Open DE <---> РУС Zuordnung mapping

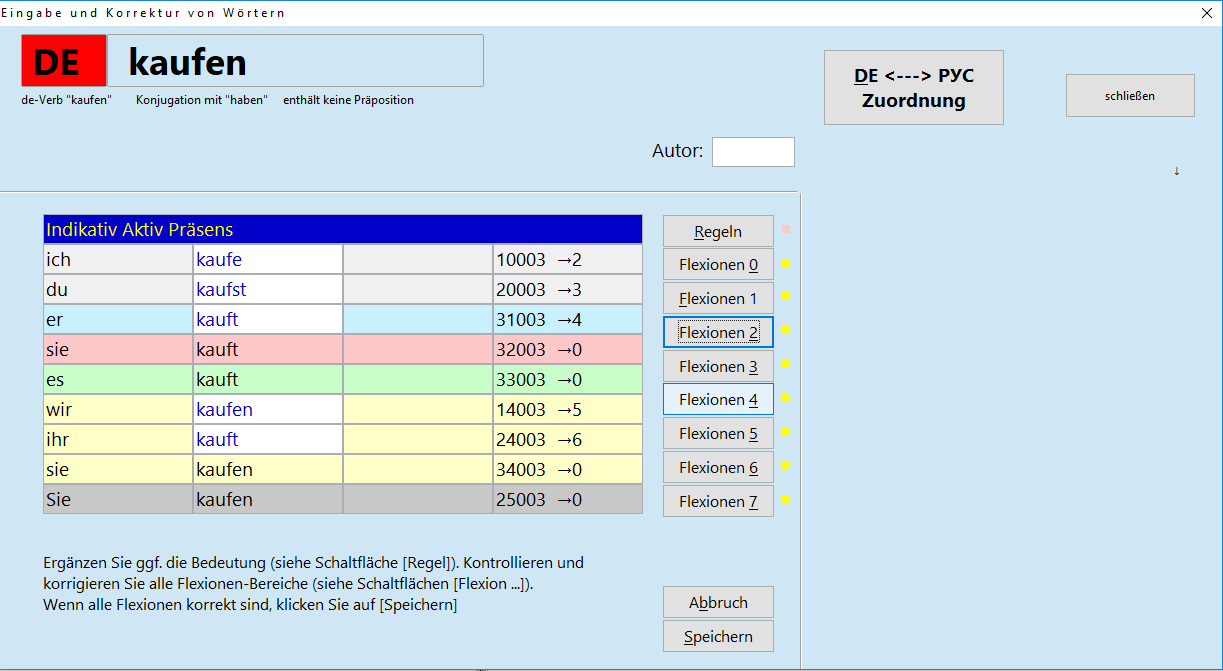pyautogui.click(x=913, y=88)
